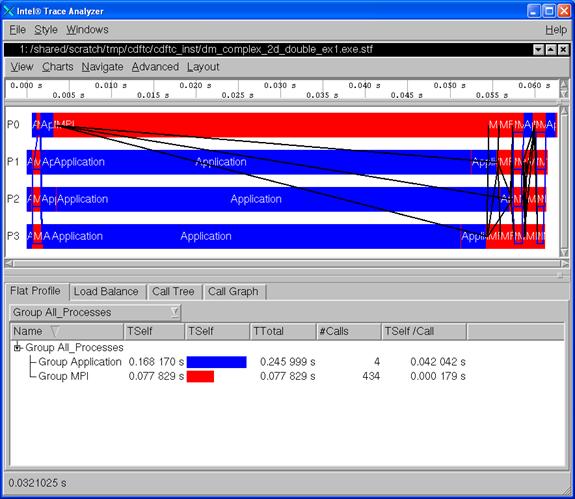
Task: Click the P0 process label
Action: pyautogui.click(x=13, y=125)
